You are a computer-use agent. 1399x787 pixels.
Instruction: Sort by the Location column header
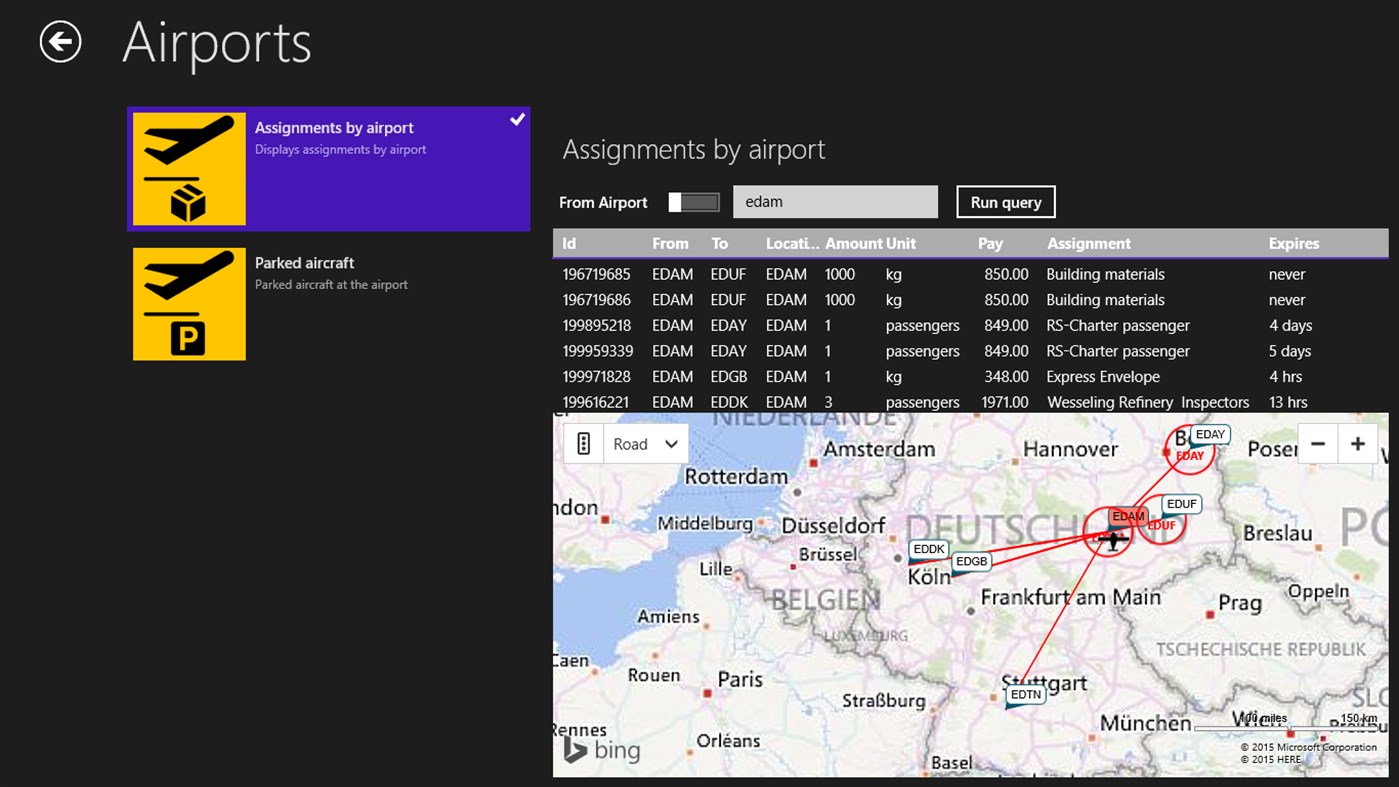793,243
